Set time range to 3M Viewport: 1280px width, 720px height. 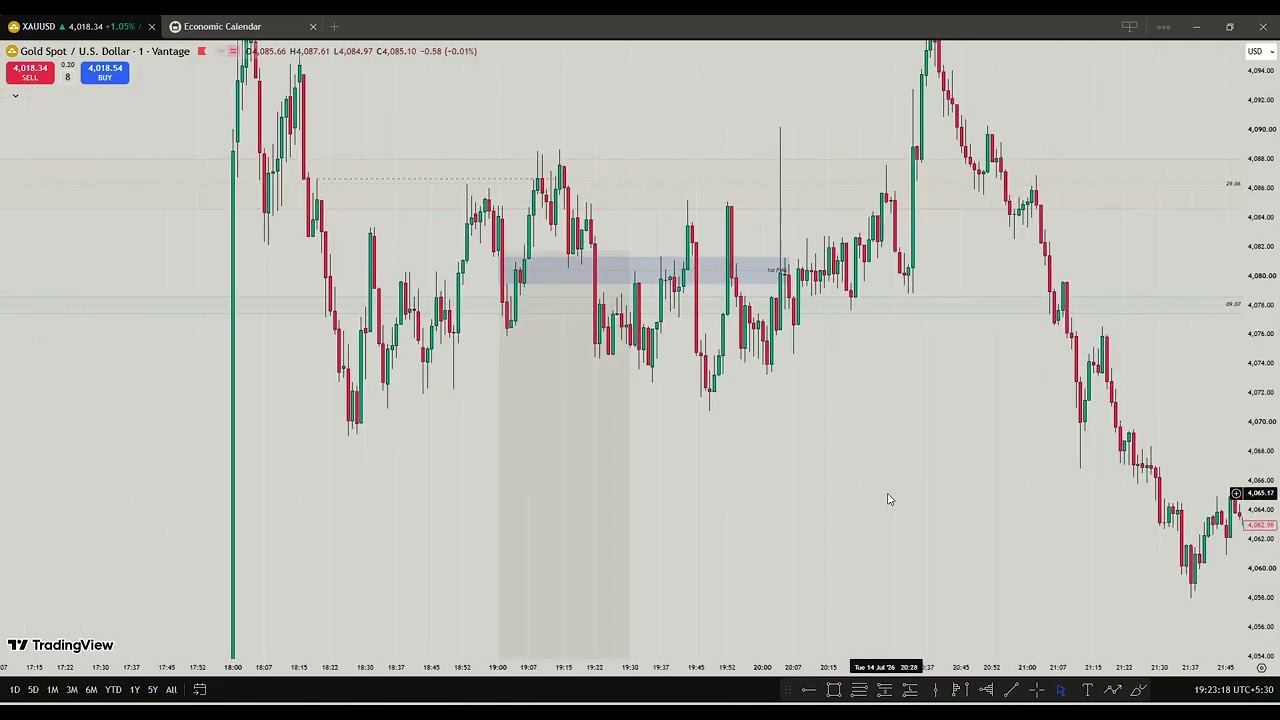72,690
